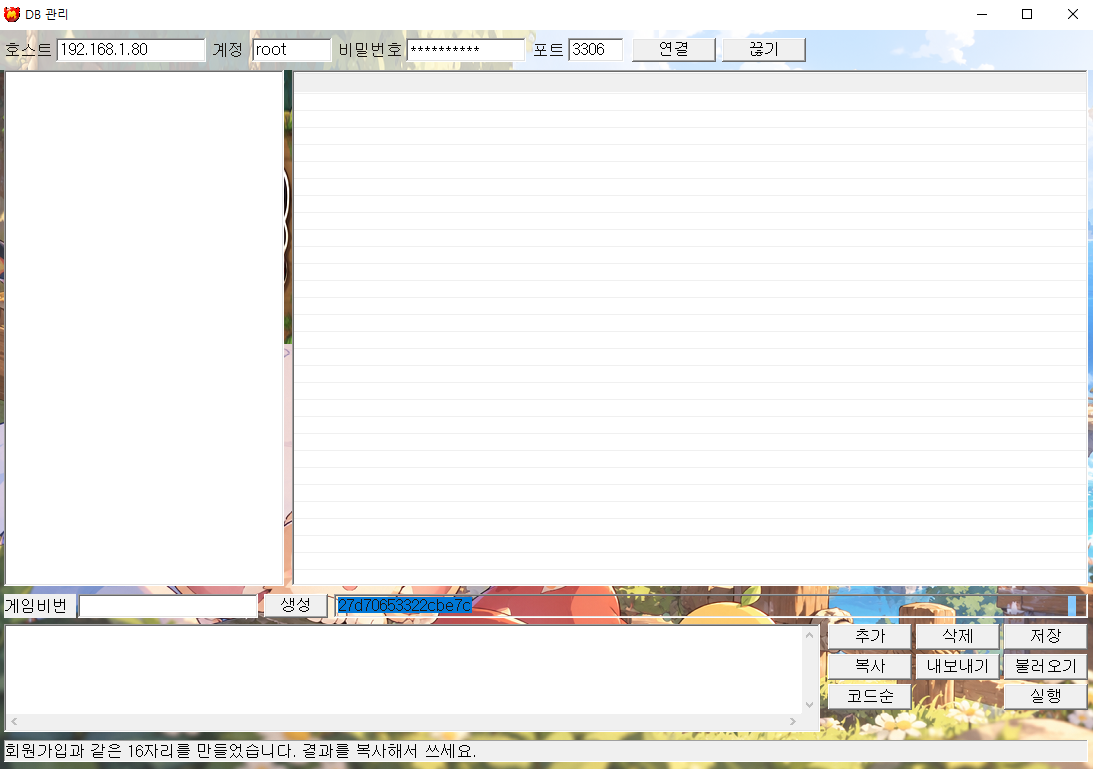Click the 생성 generate button

(x=296, y=605)
